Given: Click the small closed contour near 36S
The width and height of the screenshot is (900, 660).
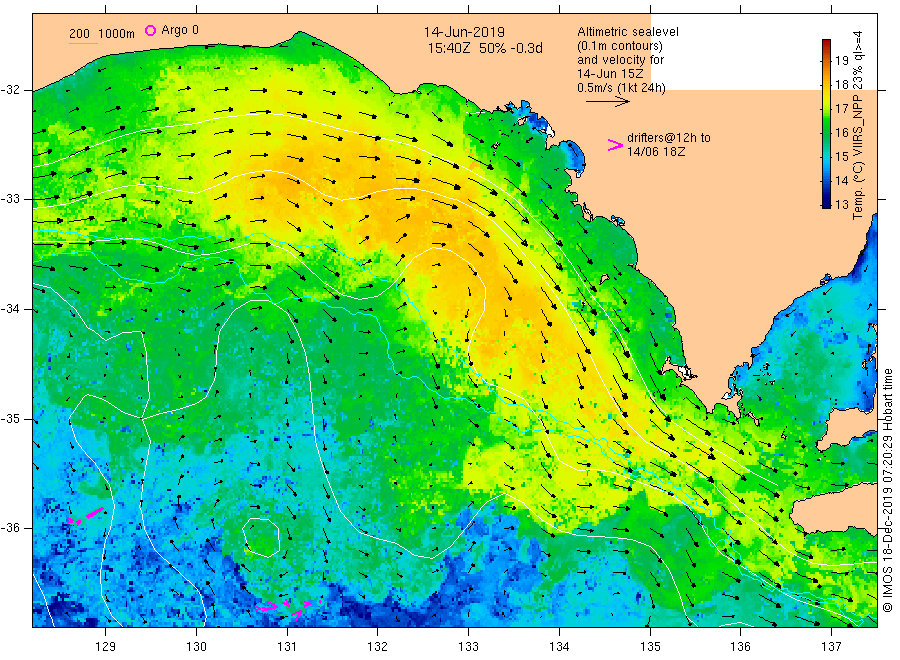Looking at the screenshot, I should click(261, 537).
